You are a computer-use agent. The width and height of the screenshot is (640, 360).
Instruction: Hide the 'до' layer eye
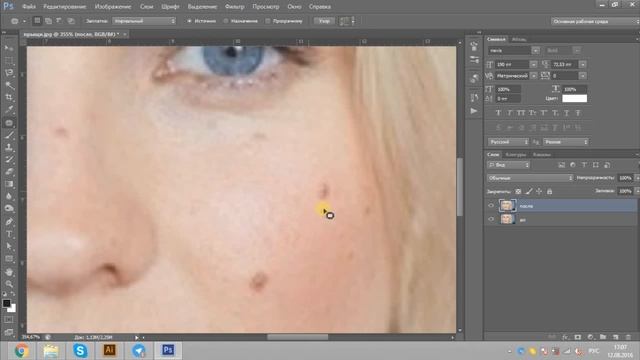491,219
